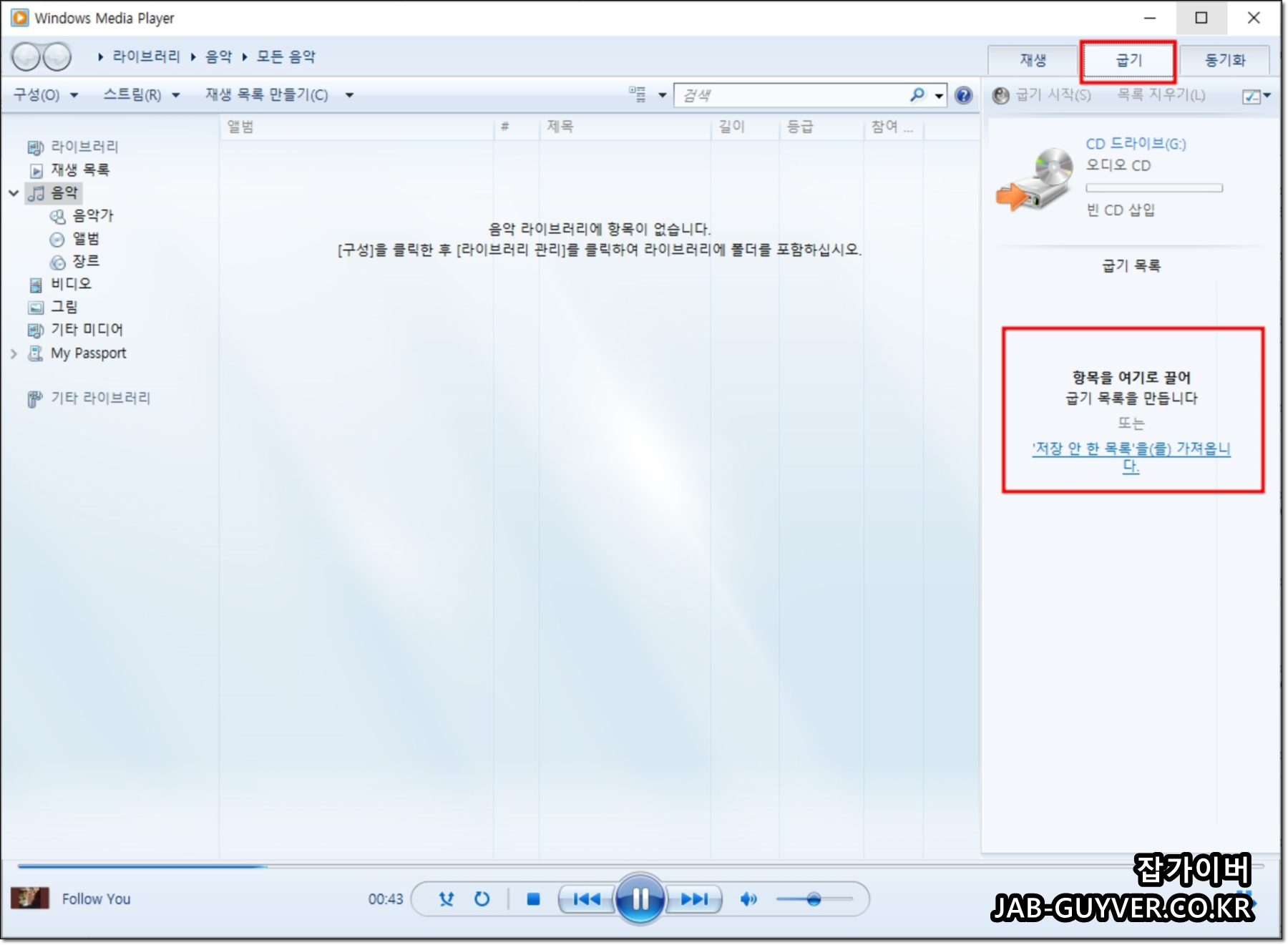
Task: Click the Follow You album art thumbnail
Action: pos(30,898)
